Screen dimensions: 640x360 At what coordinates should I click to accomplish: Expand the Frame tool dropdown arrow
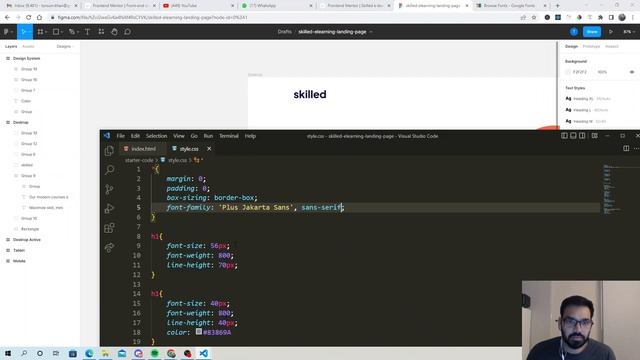point(46,32)
